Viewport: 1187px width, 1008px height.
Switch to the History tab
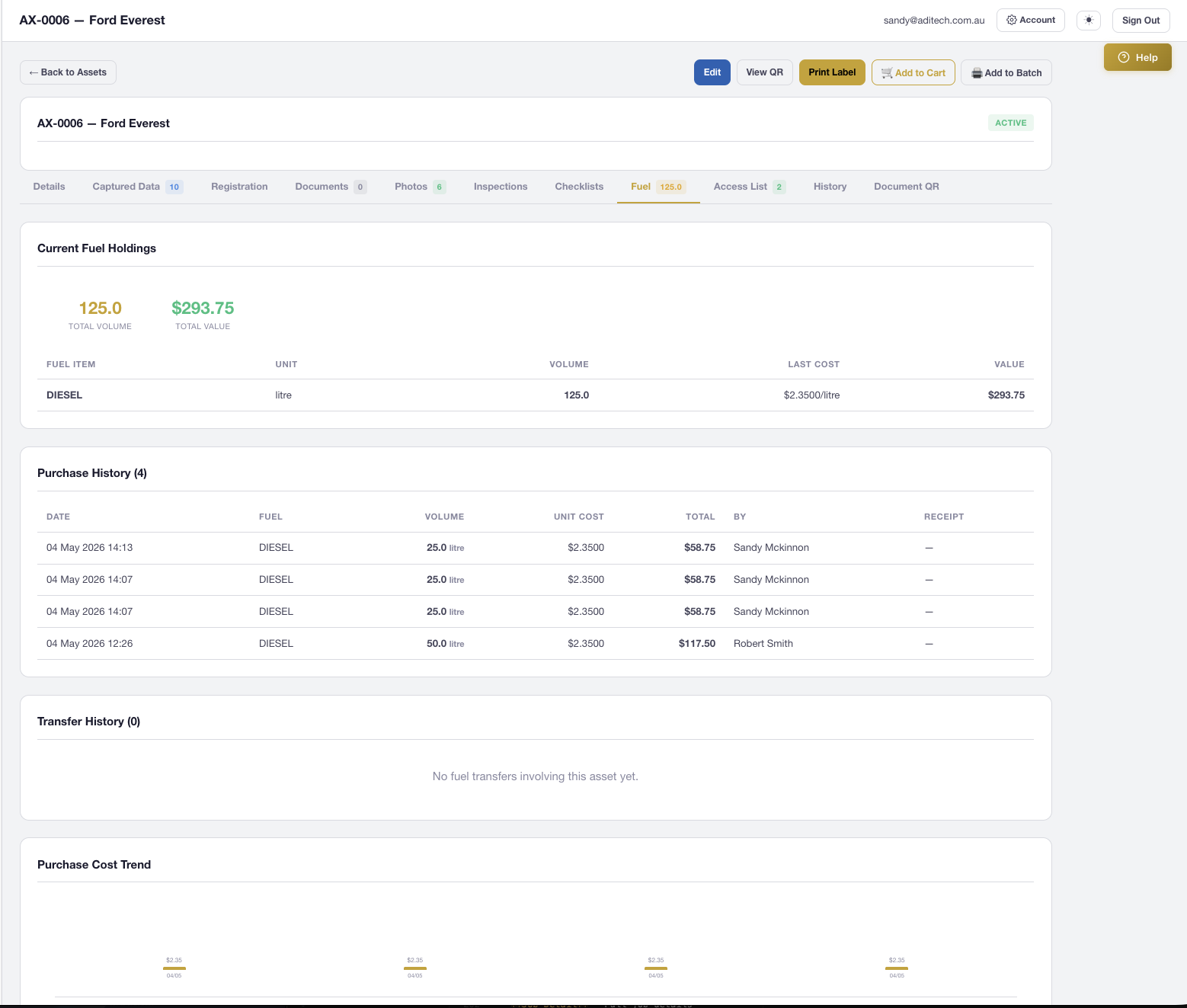coord(830,187)
